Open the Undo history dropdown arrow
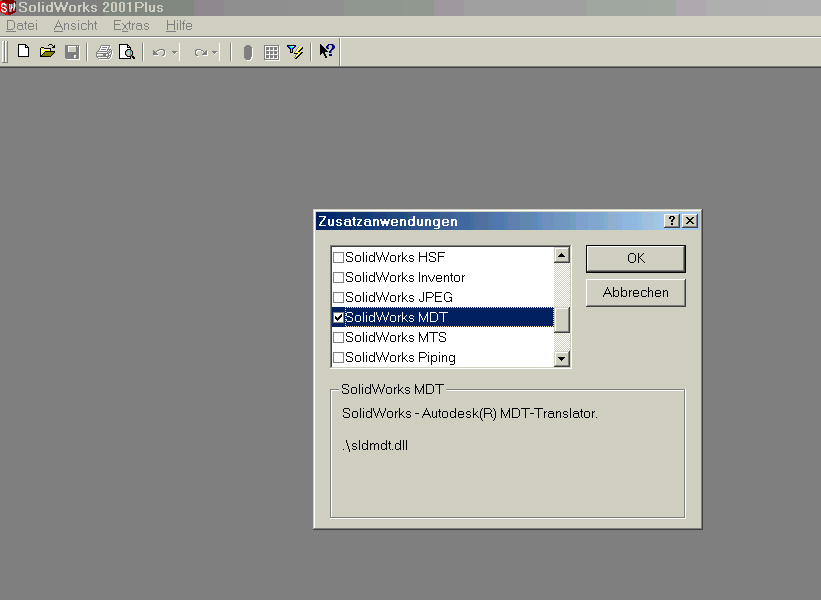821x600 pixels. [174, 52]
